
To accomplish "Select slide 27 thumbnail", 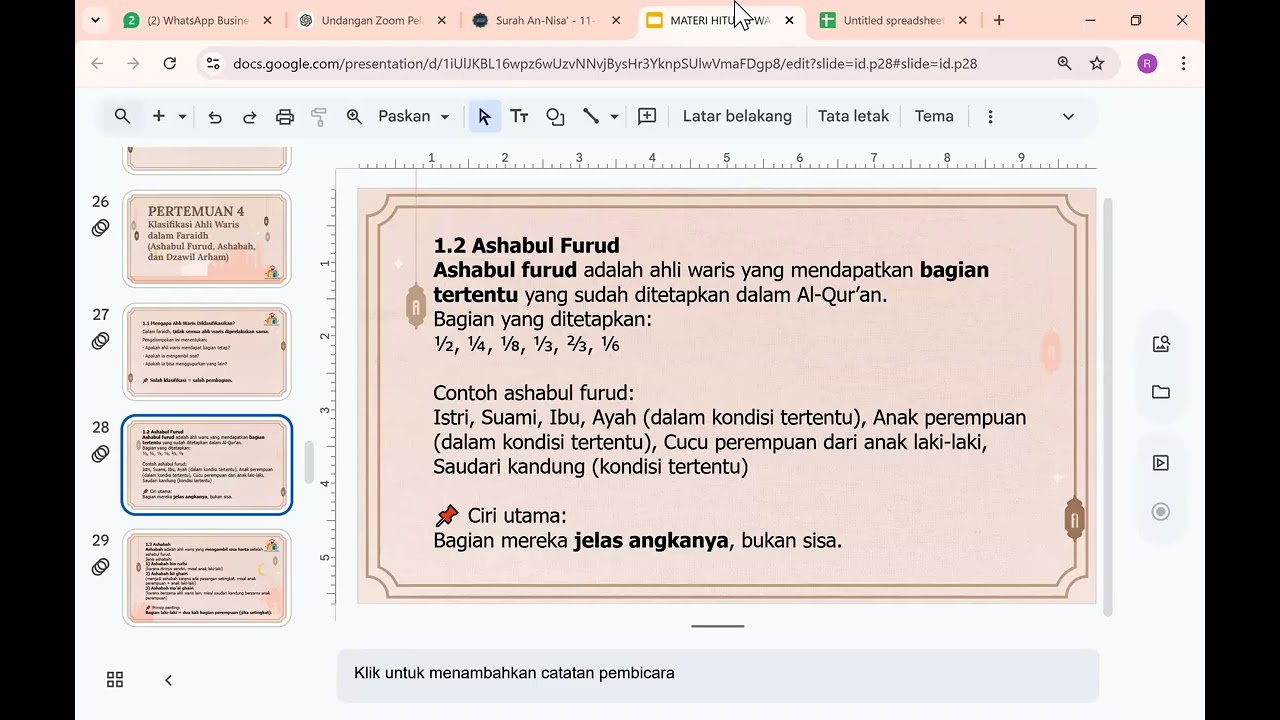I will pos(207,352).
